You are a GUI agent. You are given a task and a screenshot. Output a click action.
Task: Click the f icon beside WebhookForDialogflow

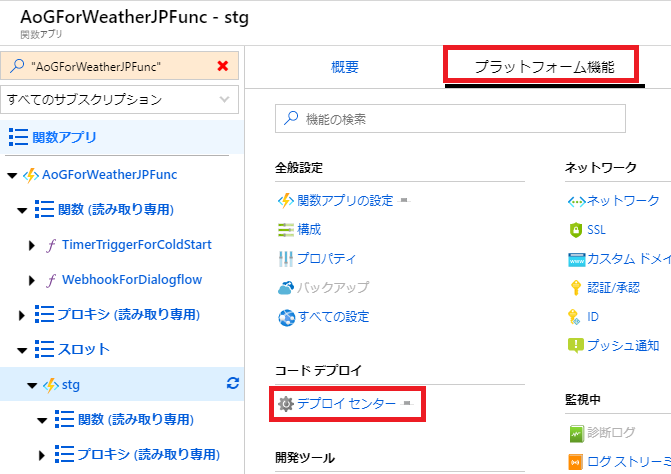click(51, 280)
